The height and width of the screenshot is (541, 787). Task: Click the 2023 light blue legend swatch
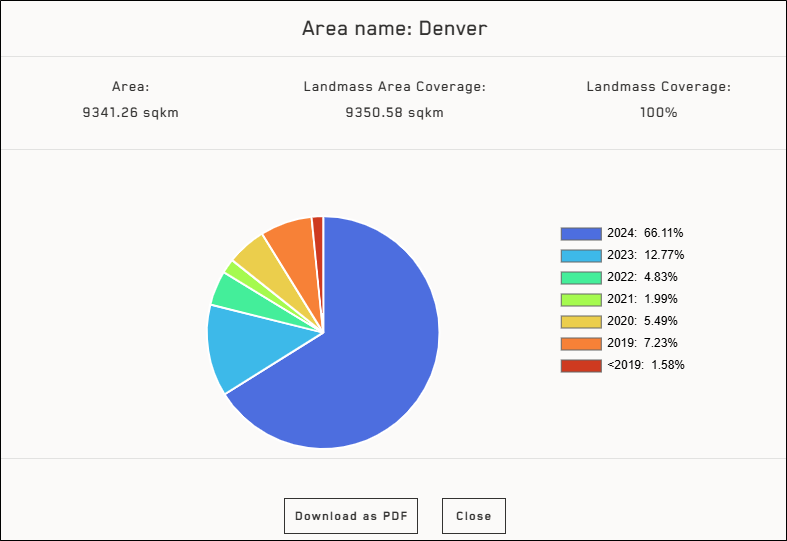(x=580, y=255)
